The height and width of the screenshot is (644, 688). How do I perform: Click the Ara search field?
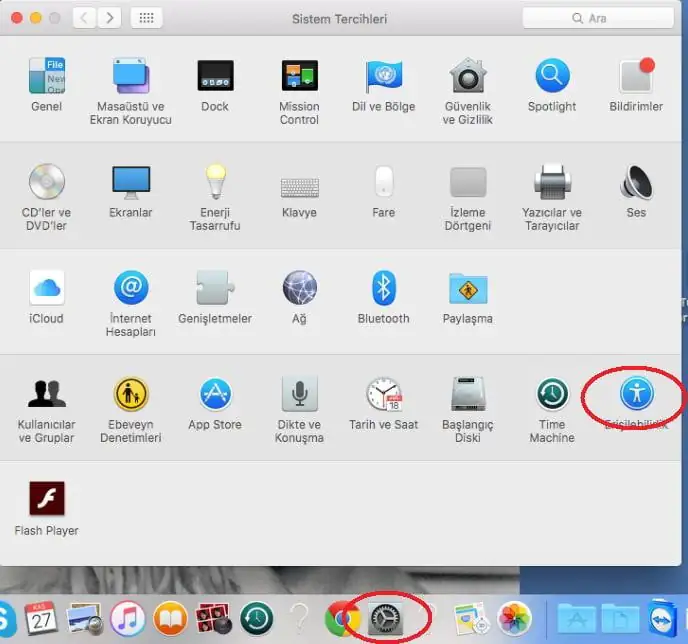(598, 18)
